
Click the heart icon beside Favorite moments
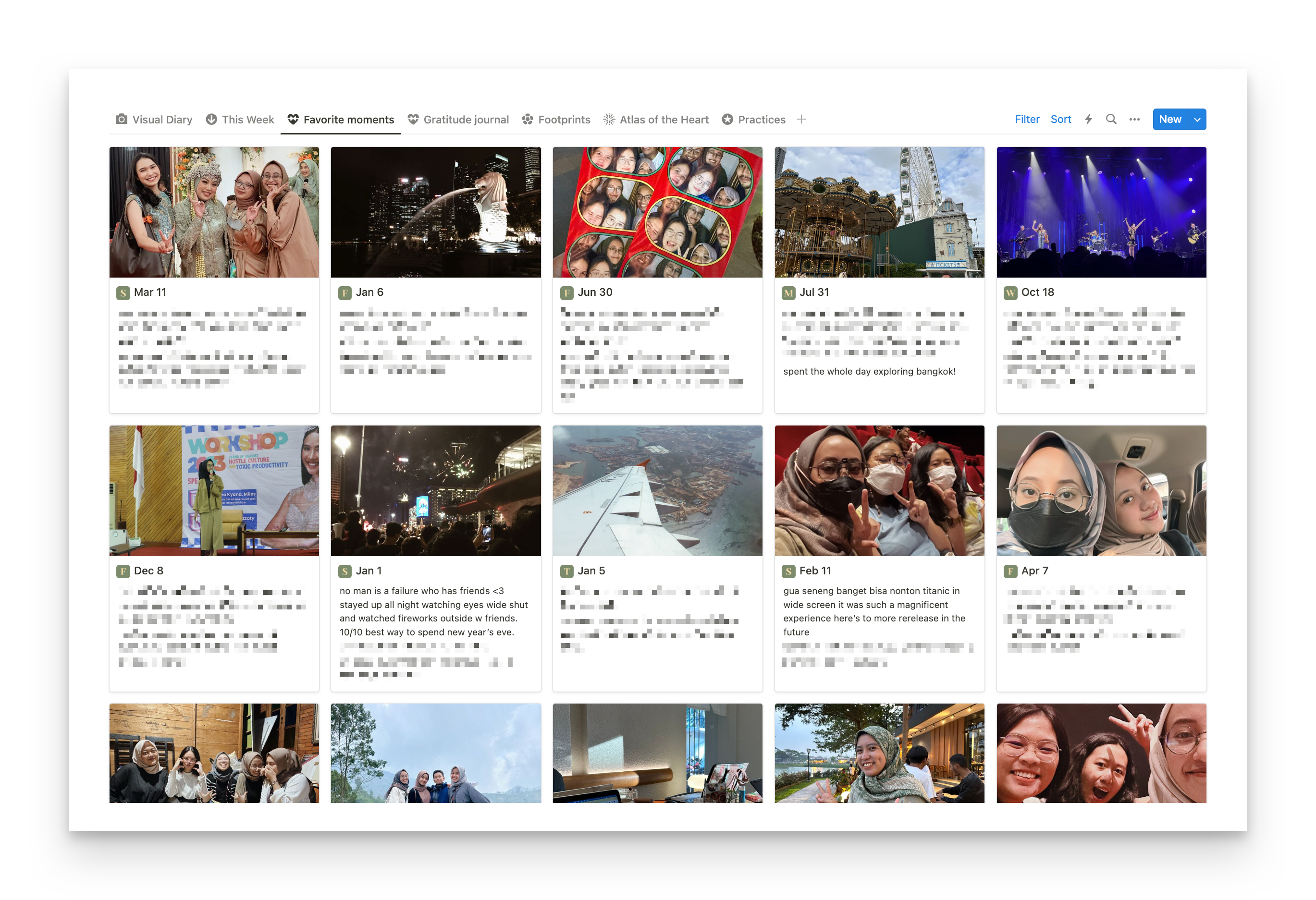pos(293,119)
